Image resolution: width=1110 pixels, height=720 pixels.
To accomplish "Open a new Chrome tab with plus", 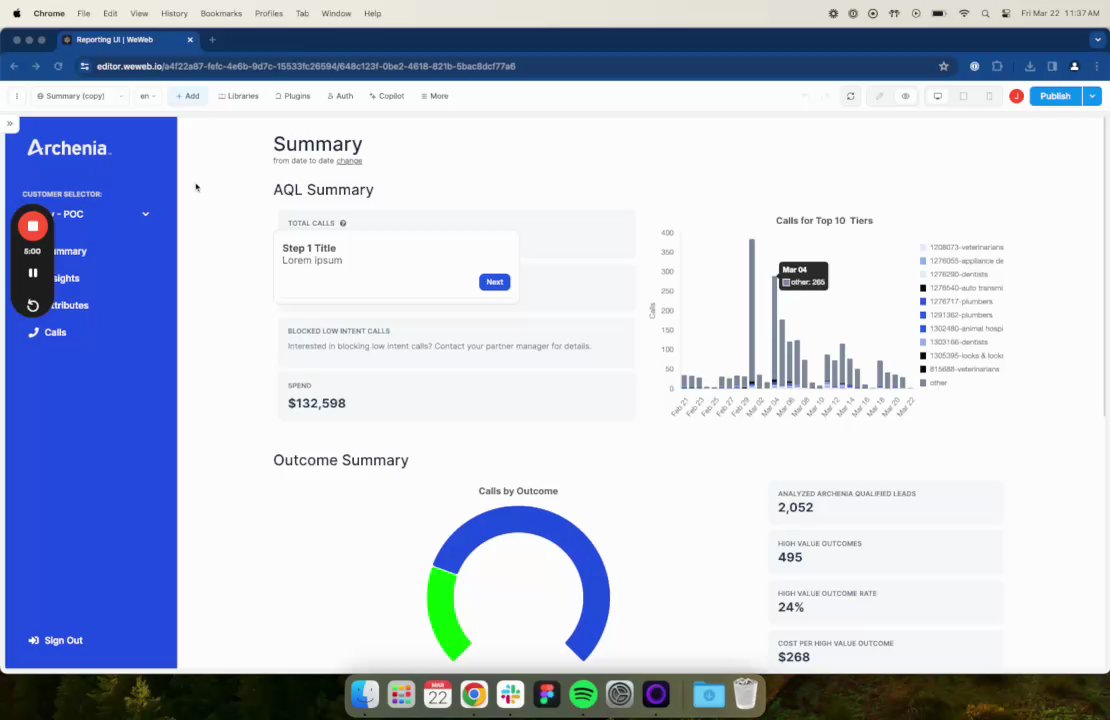I will [212, 40].
